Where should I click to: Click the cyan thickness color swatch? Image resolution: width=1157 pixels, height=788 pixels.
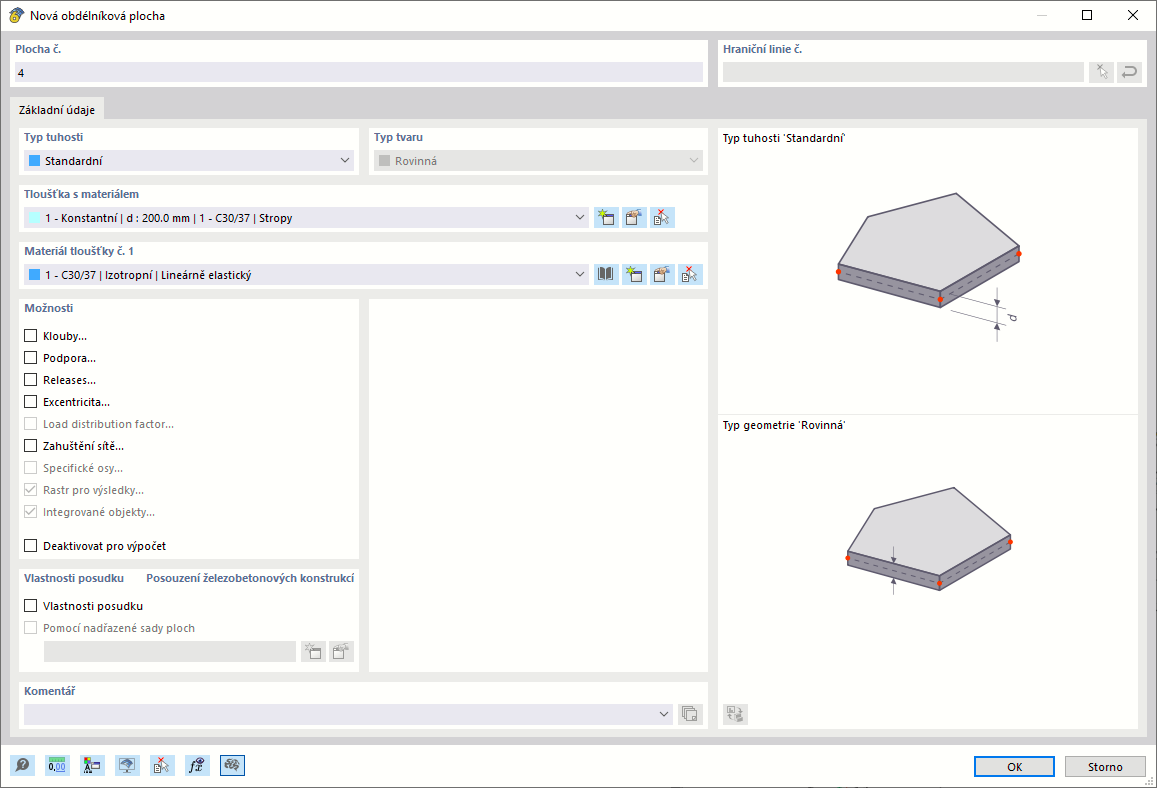[34, 218]
